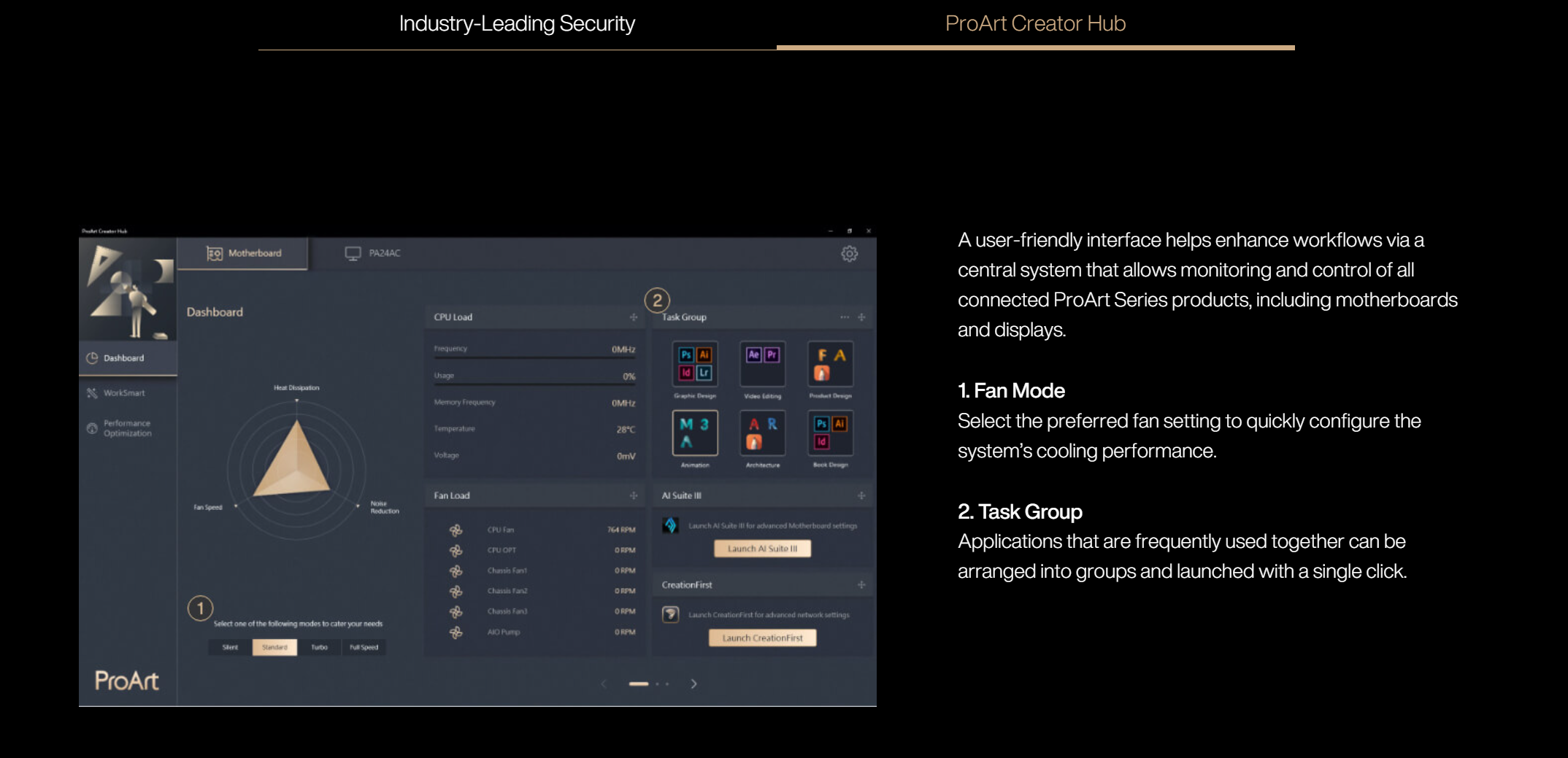
Task: Click the 'CPU Load' panel title
Action: tap(453, 317)
